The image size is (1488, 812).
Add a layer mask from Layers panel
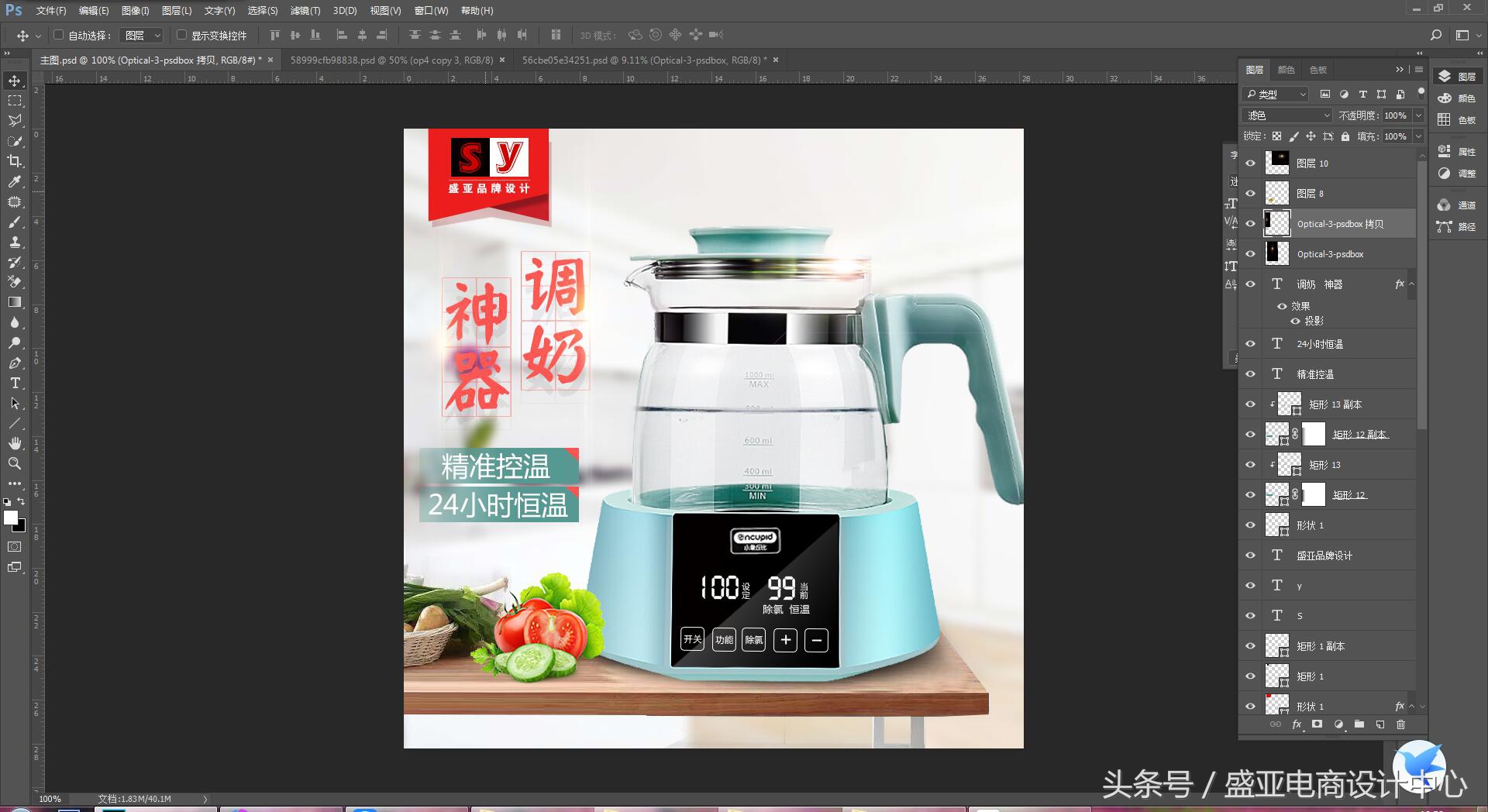pos(1317,724)
